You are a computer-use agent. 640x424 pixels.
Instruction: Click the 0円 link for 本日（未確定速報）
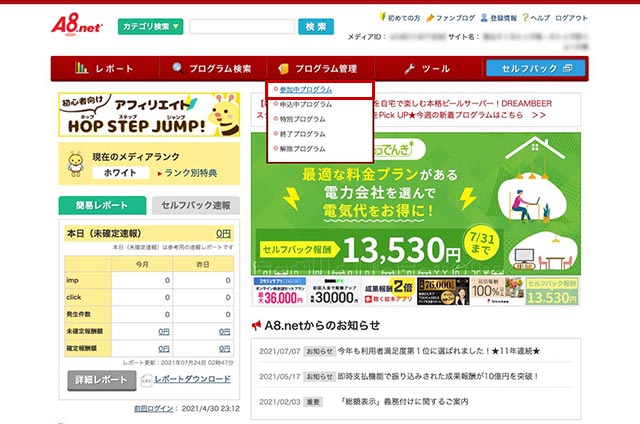[223, 233]
